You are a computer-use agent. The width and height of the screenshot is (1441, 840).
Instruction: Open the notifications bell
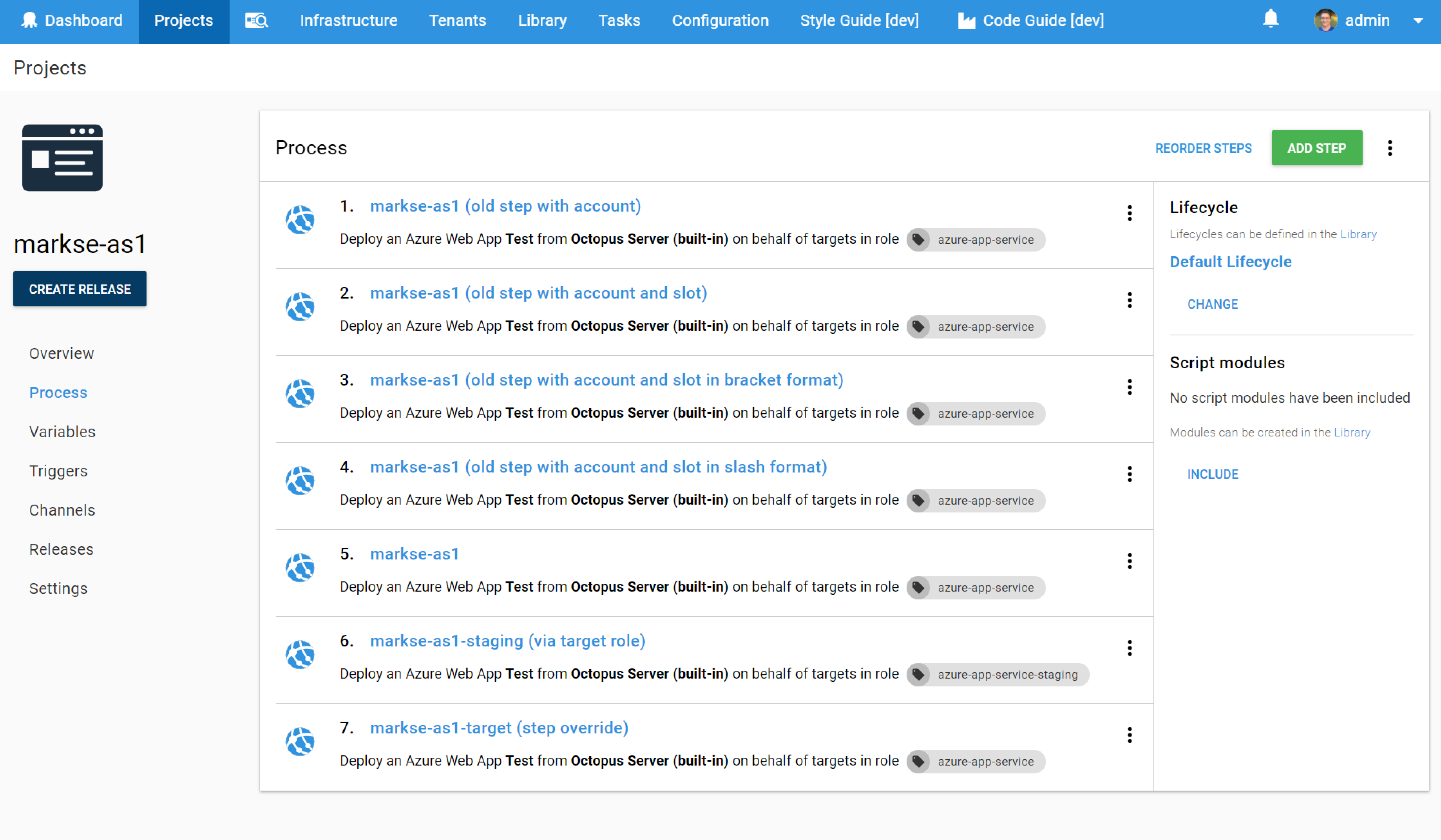1271,19
